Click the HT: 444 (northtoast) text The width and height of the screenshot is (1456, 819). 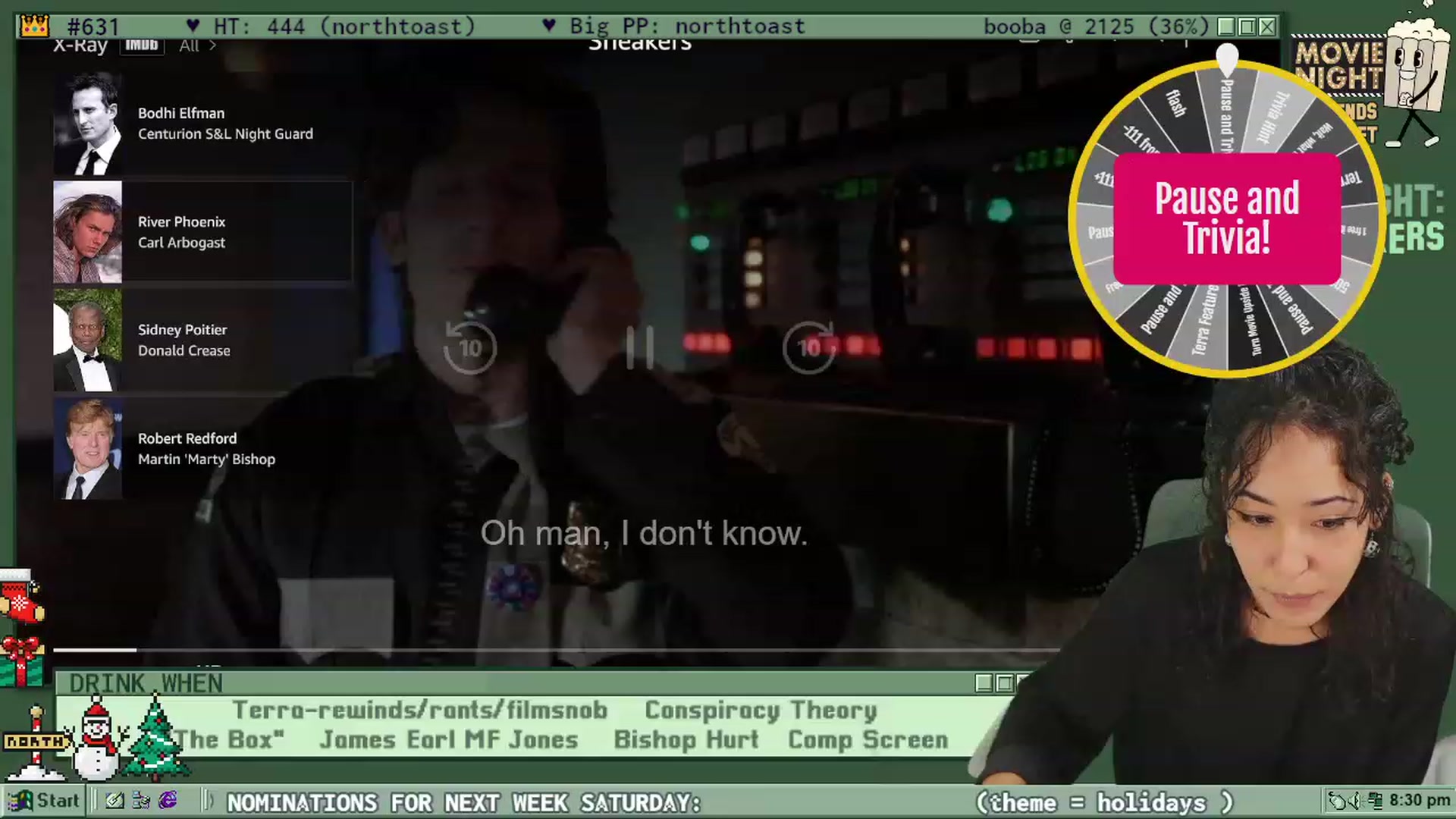click(x=344, y=27)
